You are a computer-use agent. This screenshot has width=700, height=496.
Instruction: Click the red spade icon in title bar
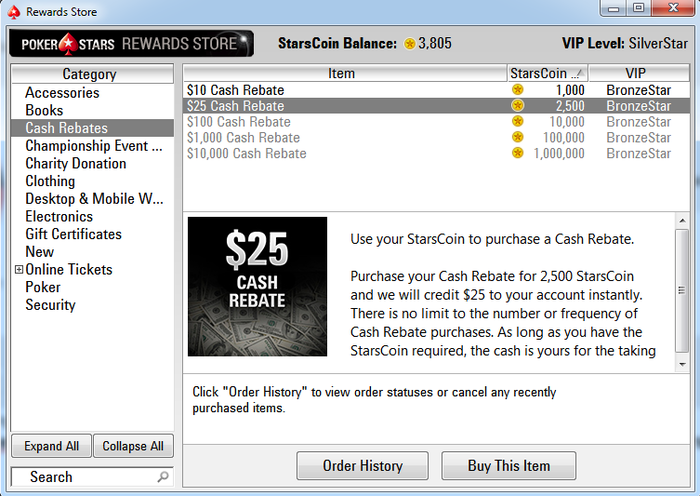tap(14, 12)
